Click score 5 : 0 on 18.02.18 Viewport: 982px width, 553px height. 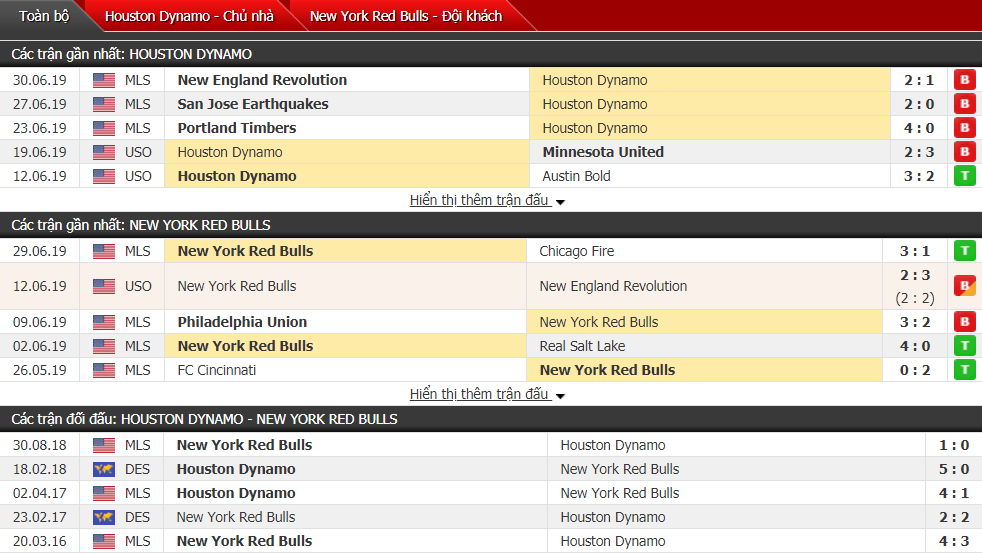(954, 469)
